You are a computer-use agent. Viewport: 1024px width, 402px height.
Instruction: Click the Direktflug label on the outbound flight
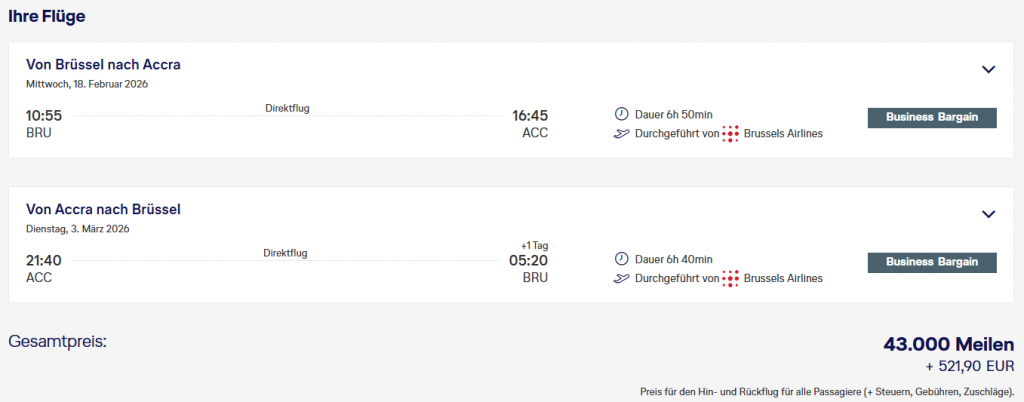[287, 108]
